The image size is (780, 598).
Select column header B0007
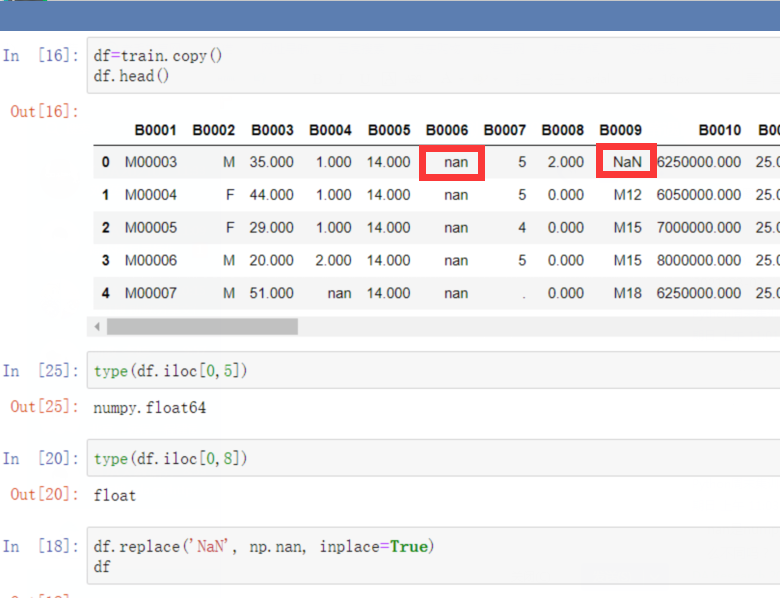pos(505,130)
